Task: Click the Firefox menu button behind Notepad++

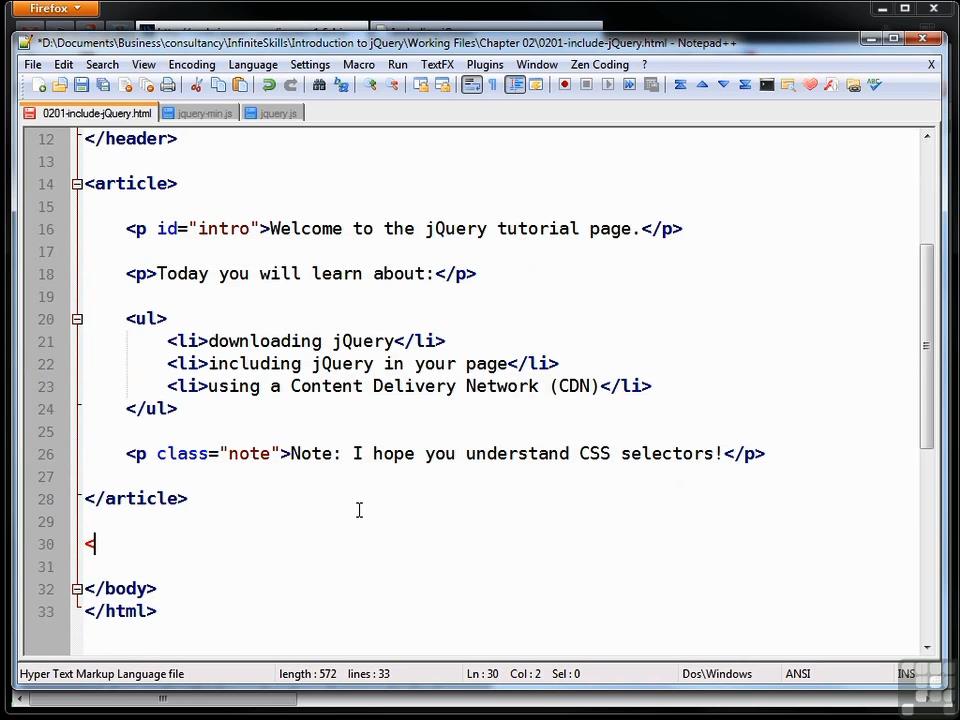Action: point(55,9)
